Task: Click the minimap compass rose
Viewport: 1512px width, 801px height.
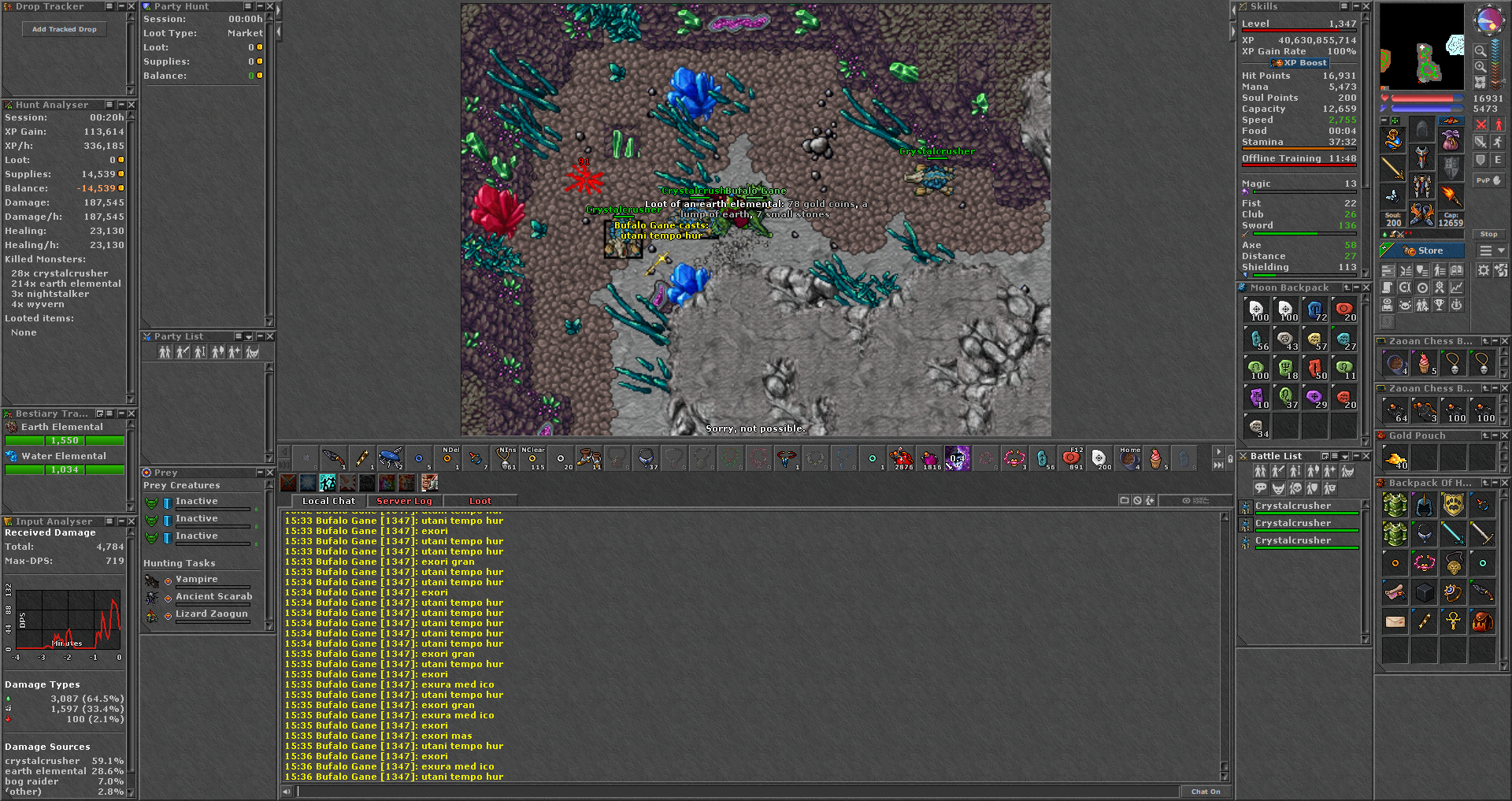Action: tap(1488, 21)
